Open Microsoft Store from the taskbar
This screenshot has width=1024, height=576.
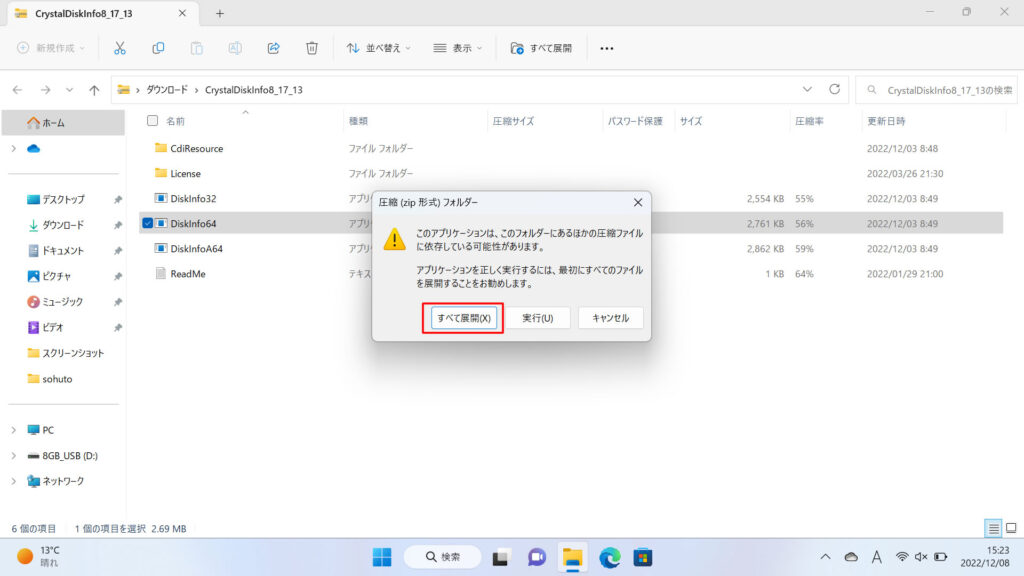643,557
